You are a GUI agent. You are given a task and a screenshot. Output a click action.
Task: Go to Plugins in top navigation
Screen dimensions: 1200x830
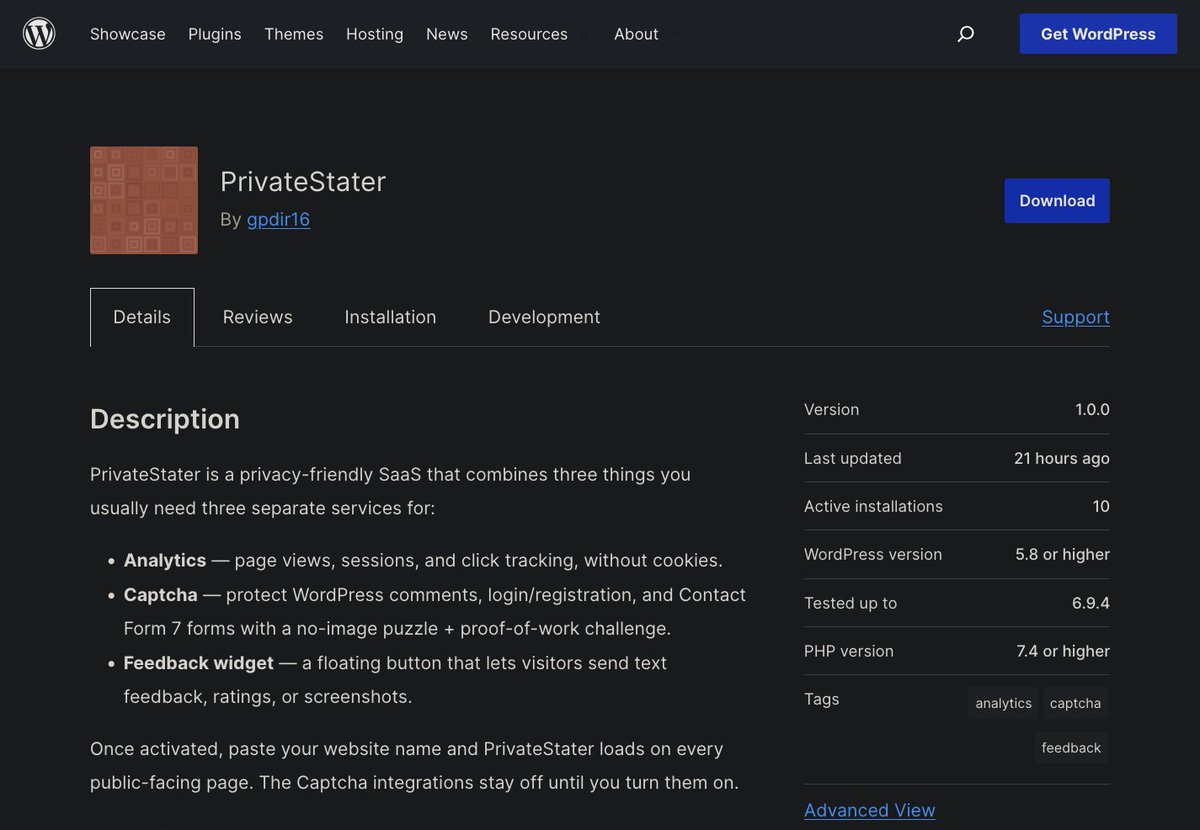(215, 34)
